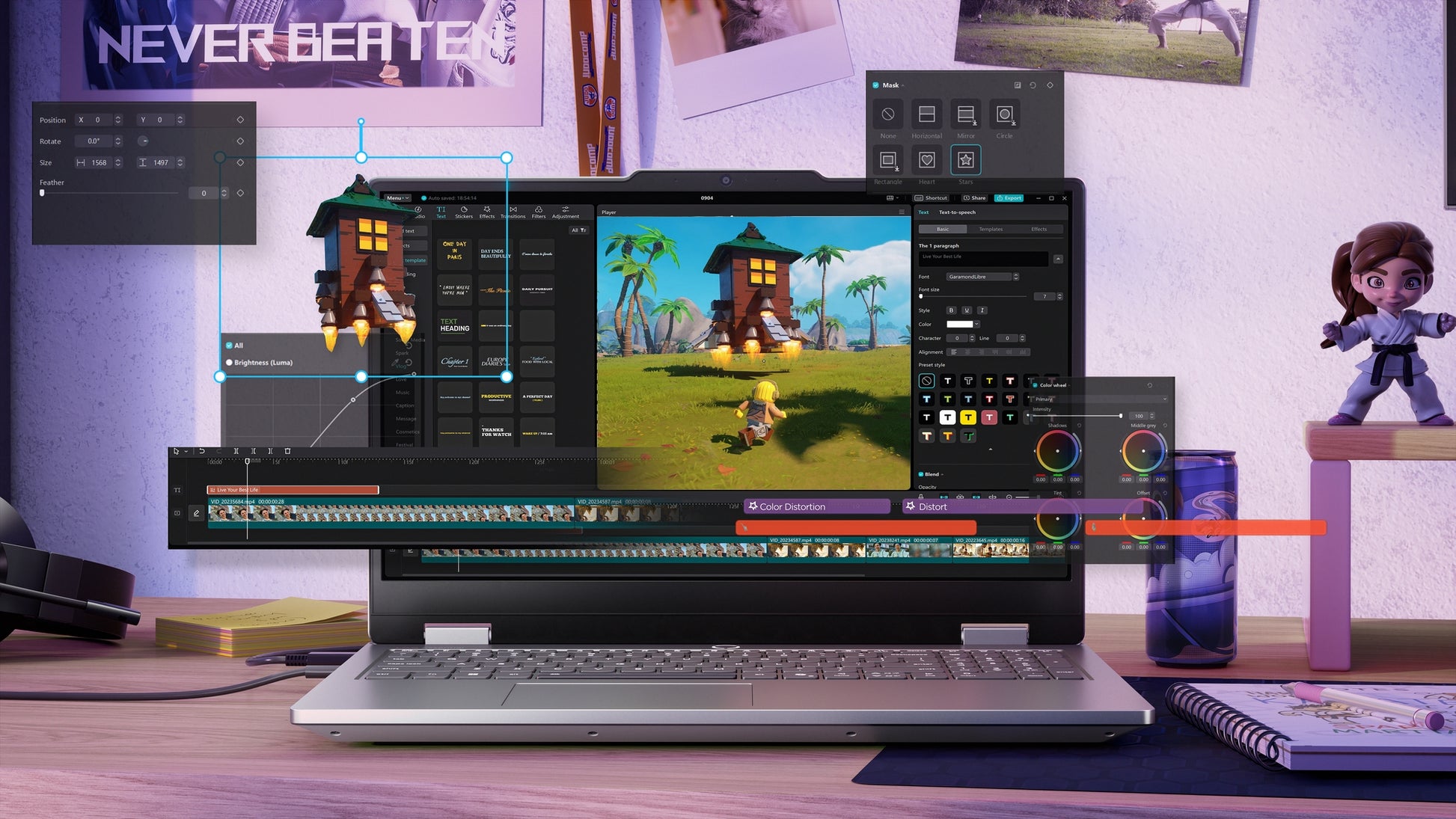
Task: Select the Brightness (Luma) radio option
Action: 230,363
